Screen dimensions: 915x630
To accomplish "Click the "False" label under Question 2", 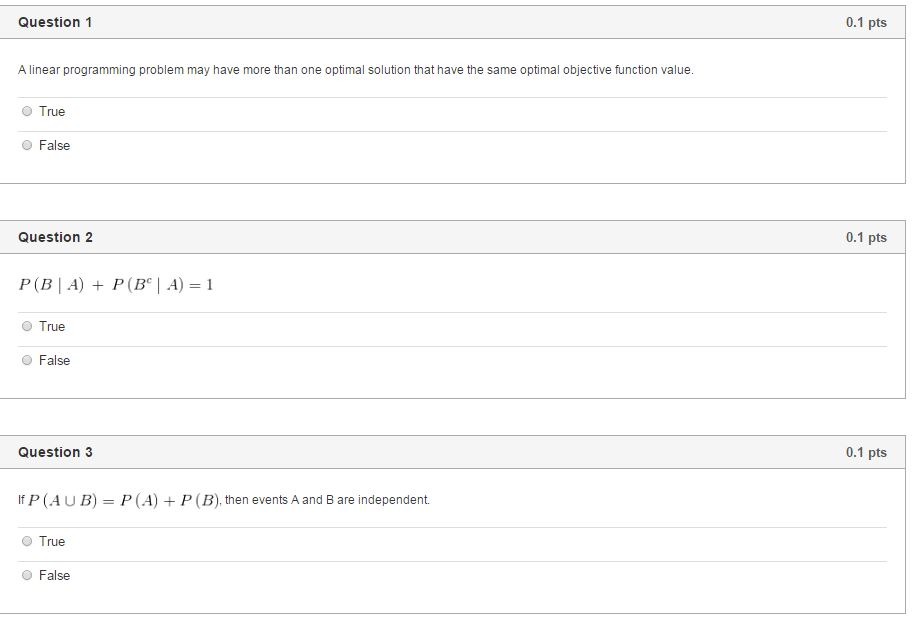I will [x=55, y=361].
